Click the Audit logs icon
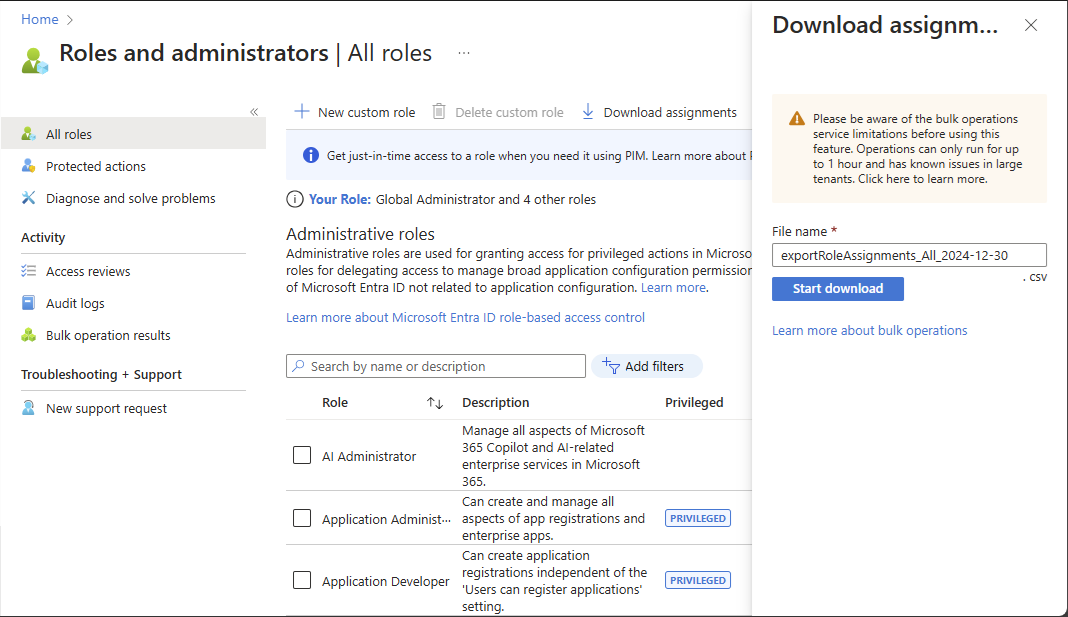The width and height of the screenshot is (1068, 617). point(29,303)
